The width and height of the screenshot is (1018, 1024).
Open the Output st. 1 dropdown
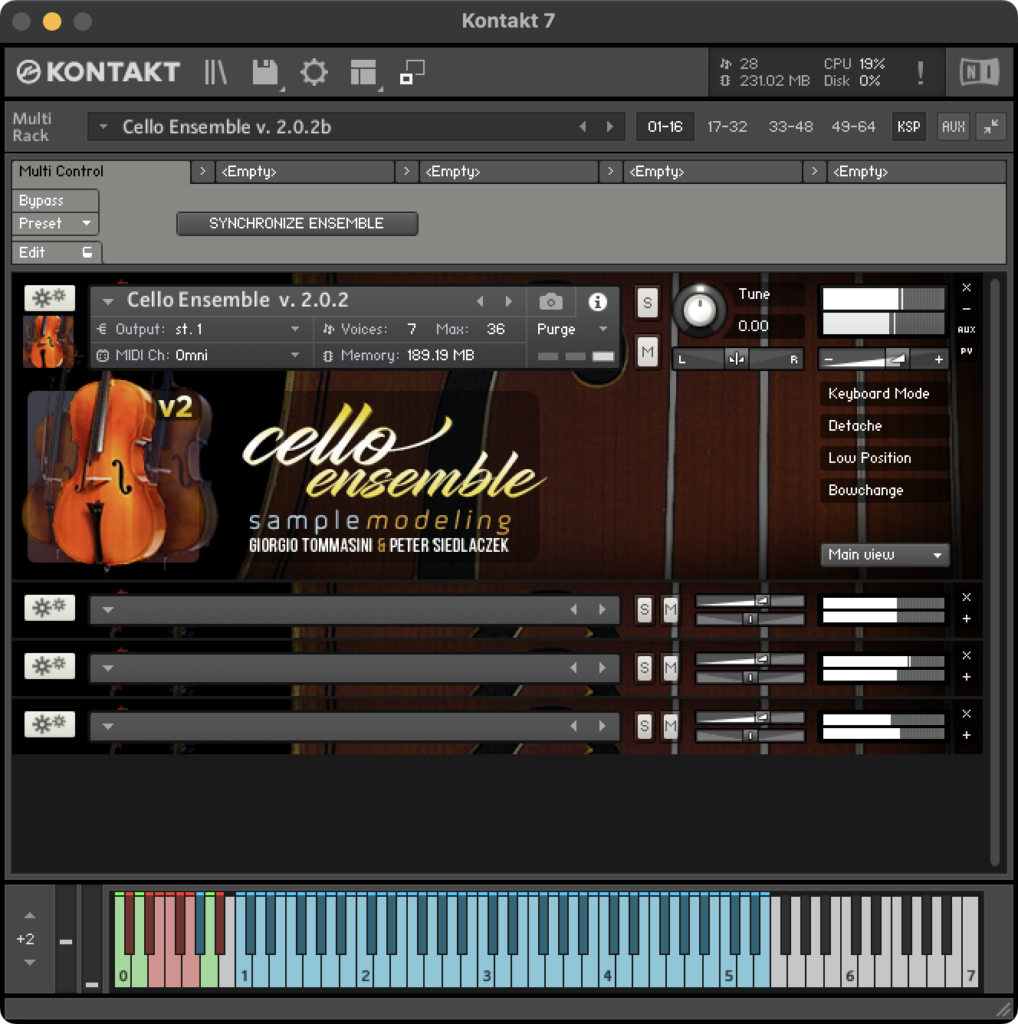[200, 329]
